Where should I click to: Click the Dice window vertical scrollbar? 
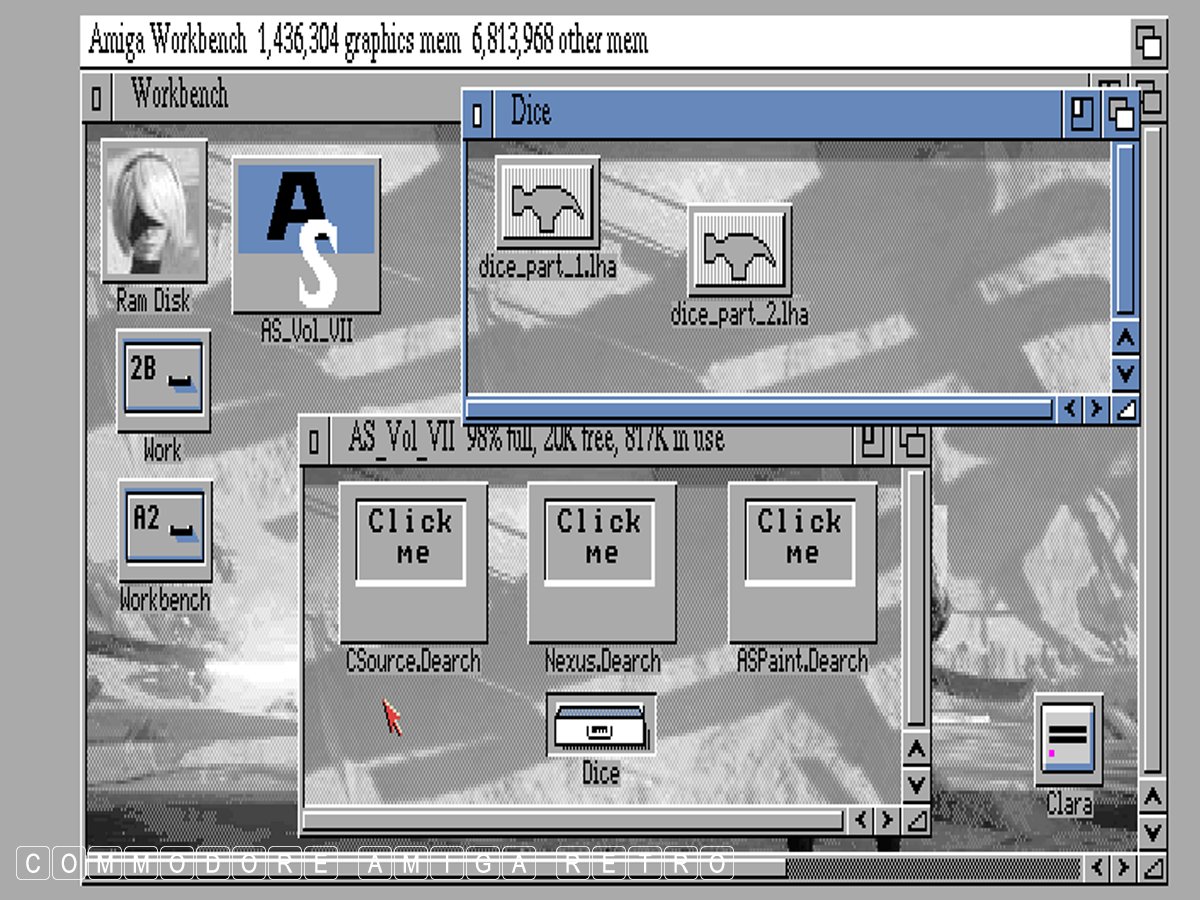(1125, 230)
